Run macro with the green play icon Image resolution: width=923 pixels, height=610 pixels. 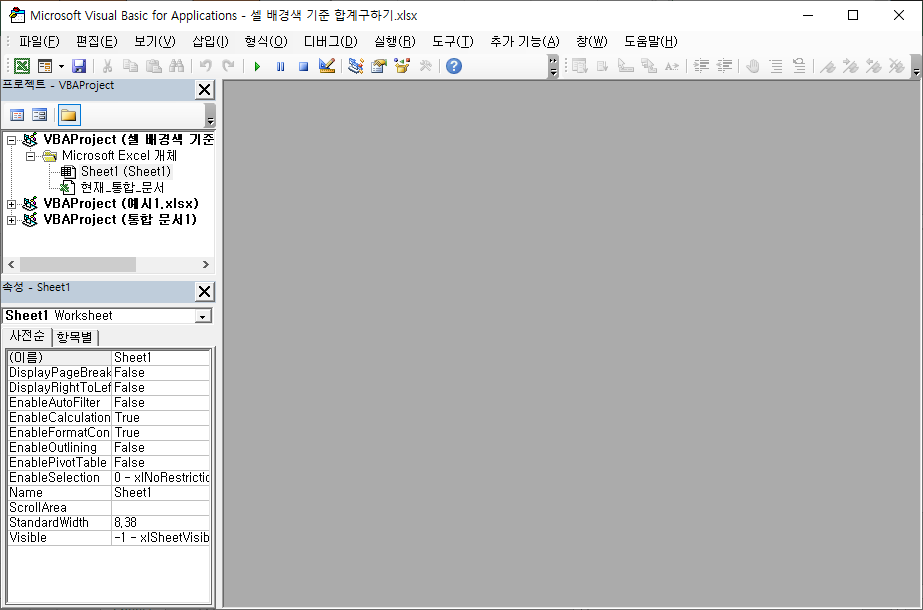tap(257, 66)
